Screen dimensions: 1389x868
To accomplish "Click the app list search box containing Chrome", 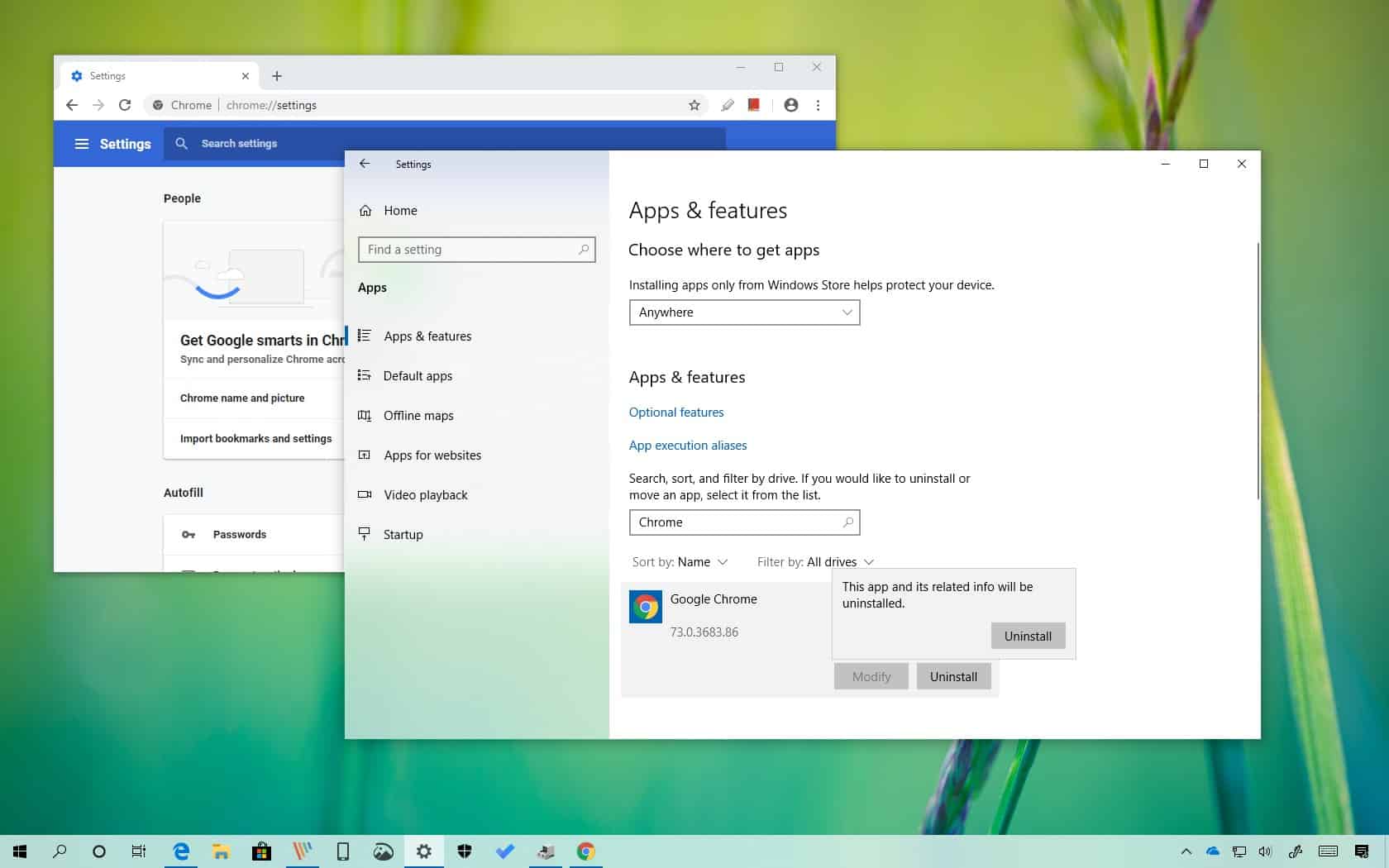I will [744, 522].
